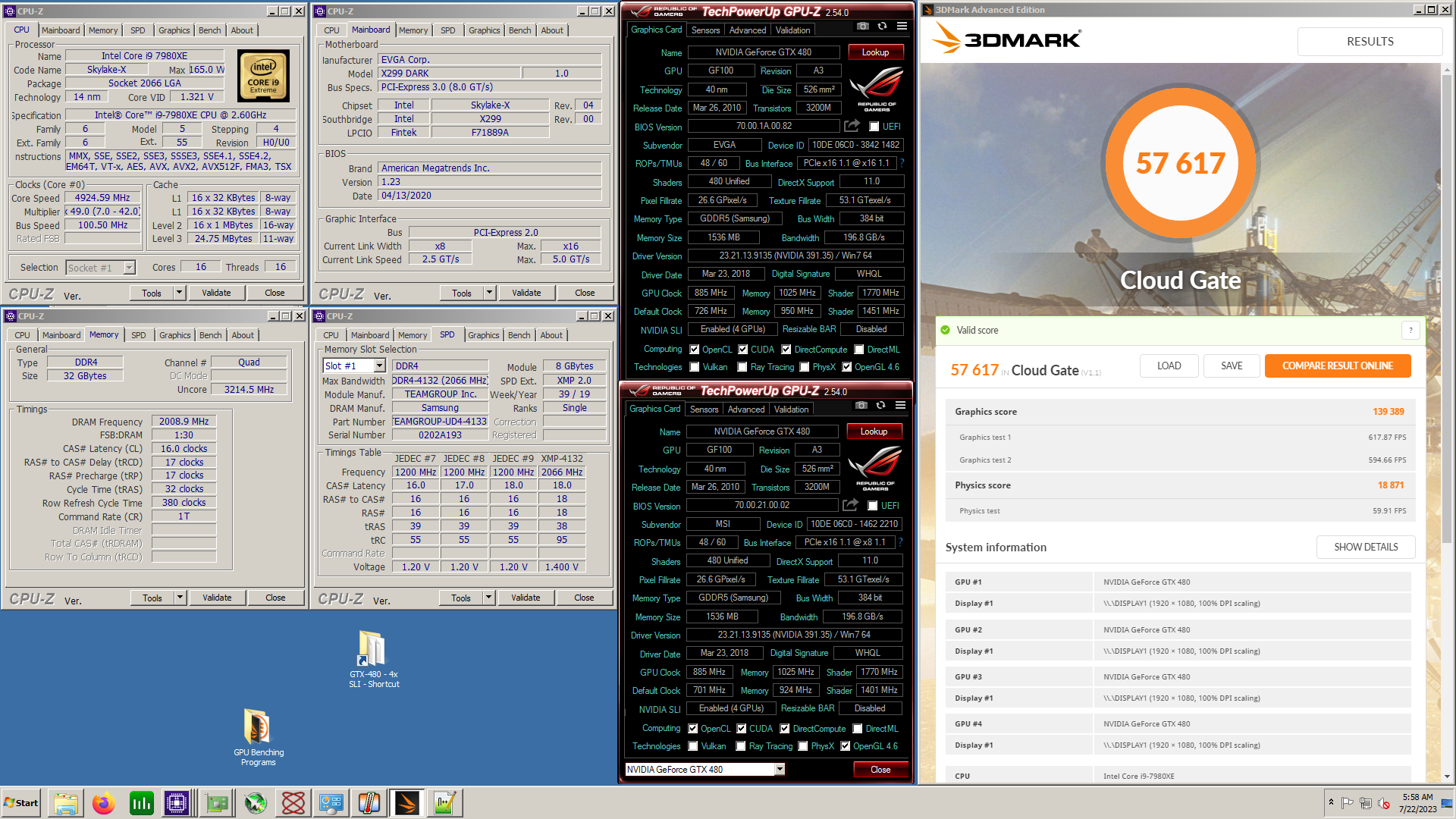The image size is (1456, 819).
Task: Click the bus interface question mark in MSI GPU-Z
Action: coord(900,542)
